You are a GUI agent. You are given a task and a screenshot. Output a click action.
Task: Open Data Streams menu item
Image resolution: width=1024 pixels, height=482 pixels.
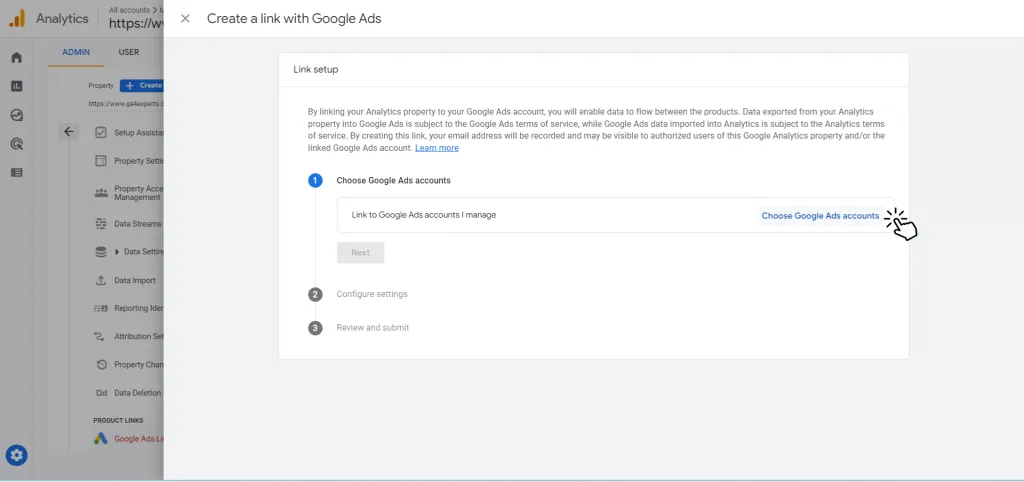coord(138,224)
